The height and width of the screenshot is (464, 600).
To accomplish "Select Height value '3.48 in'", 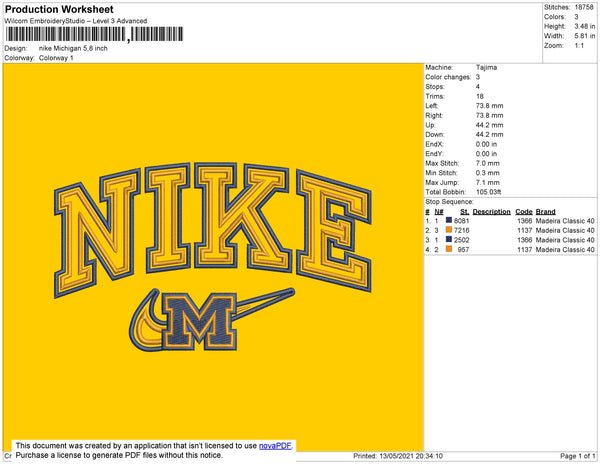I will pyautogui.click(x=585, y=26).
